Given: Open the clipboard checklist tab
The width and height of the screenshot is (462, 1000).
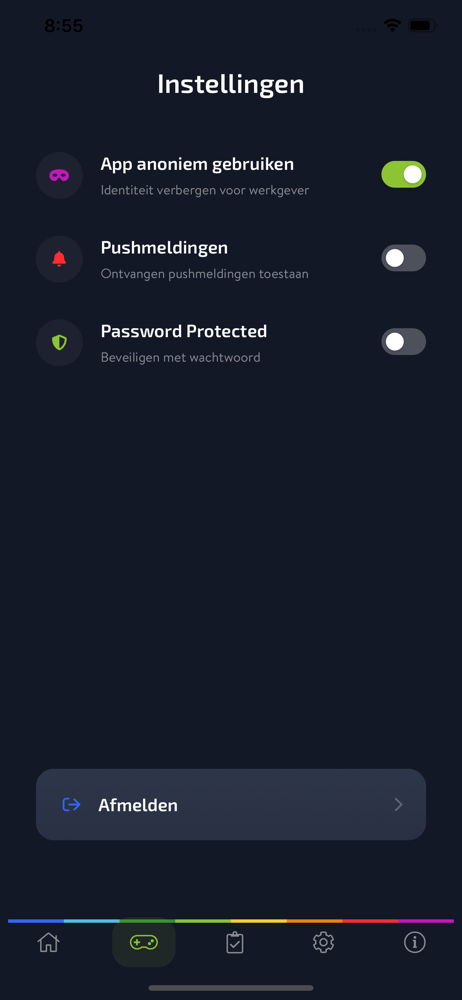Looking at the screenshot, I should (235, 943).
